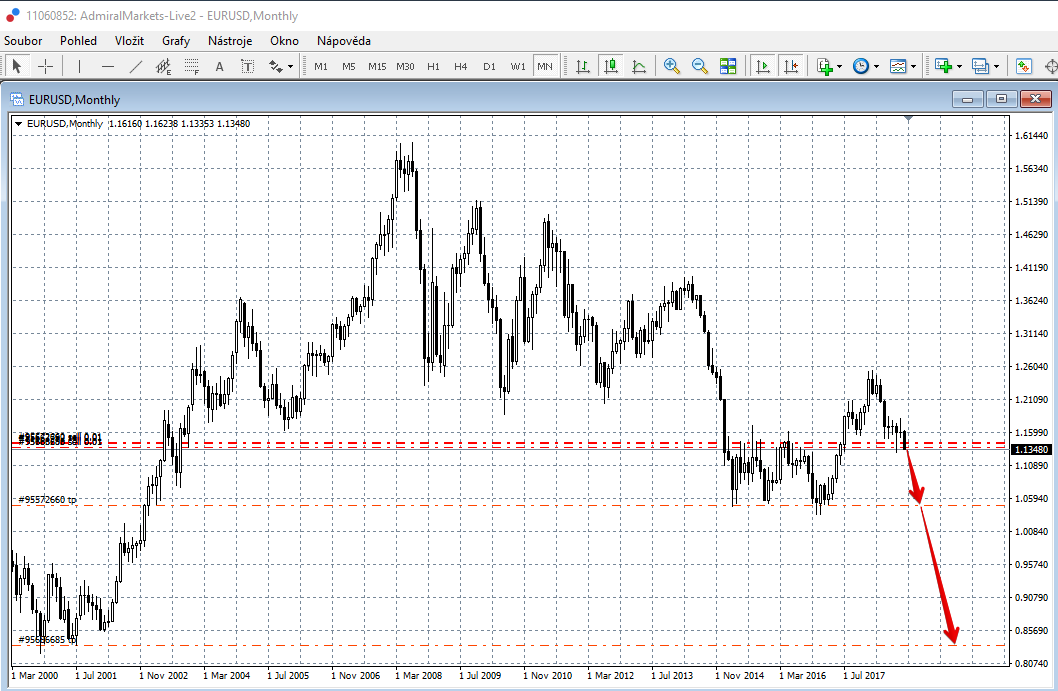
Task: Pick the Trendline drawing tool
Action: coord(136,66)
